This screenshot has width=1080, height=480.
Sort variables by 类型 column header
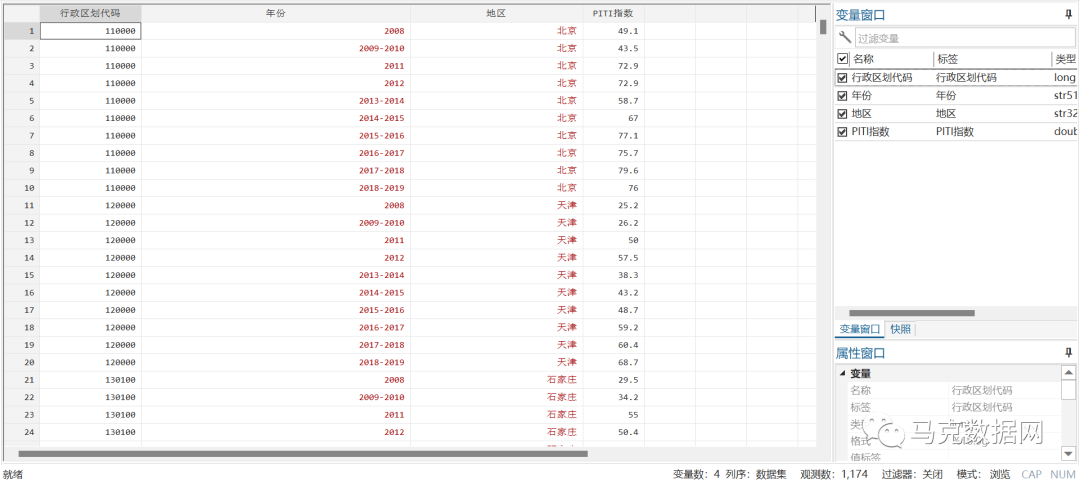coord(1065,59)
